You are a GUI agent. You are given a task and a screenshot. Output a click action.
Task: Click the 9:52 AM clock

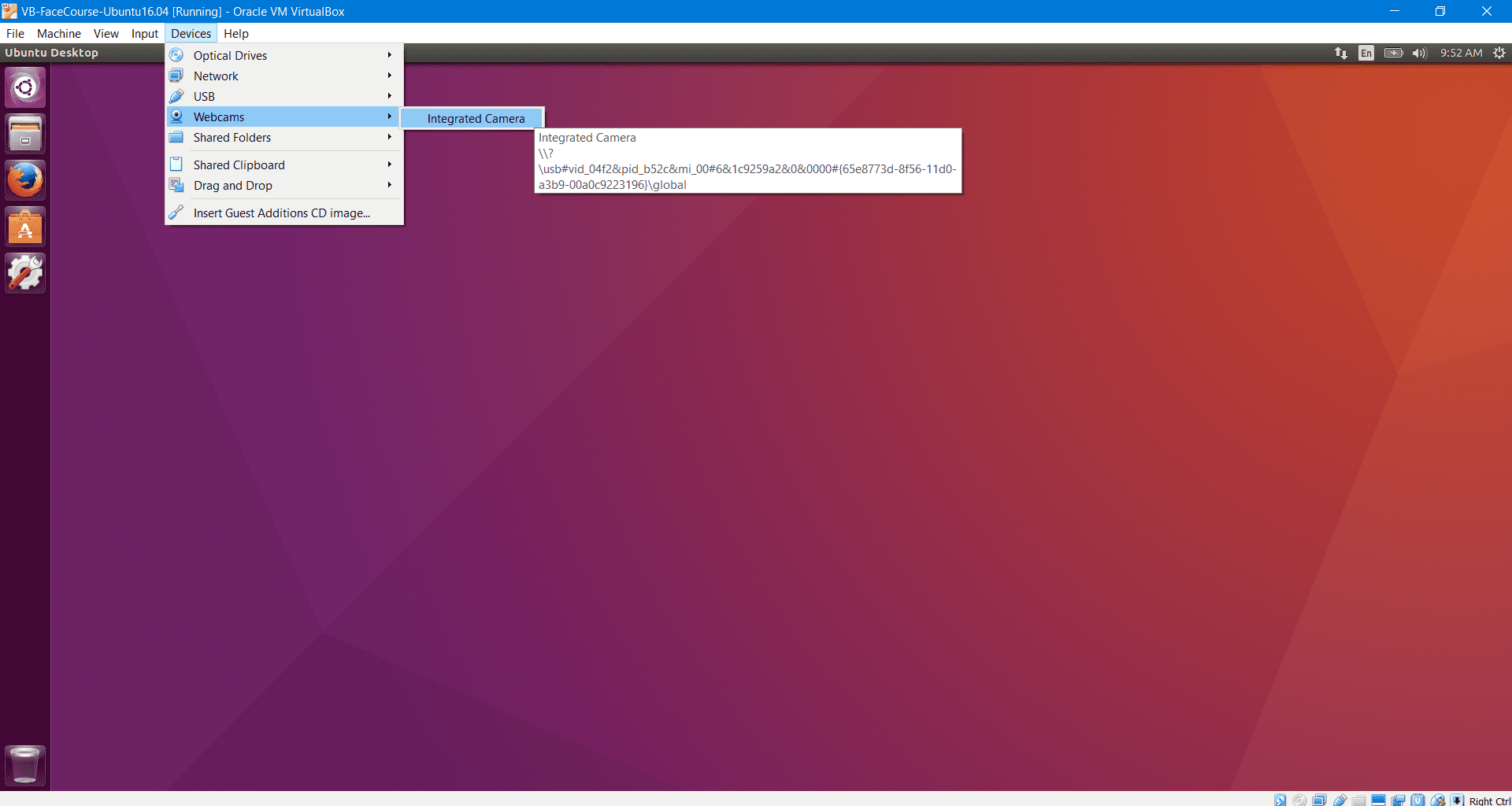pos(1461,53)
